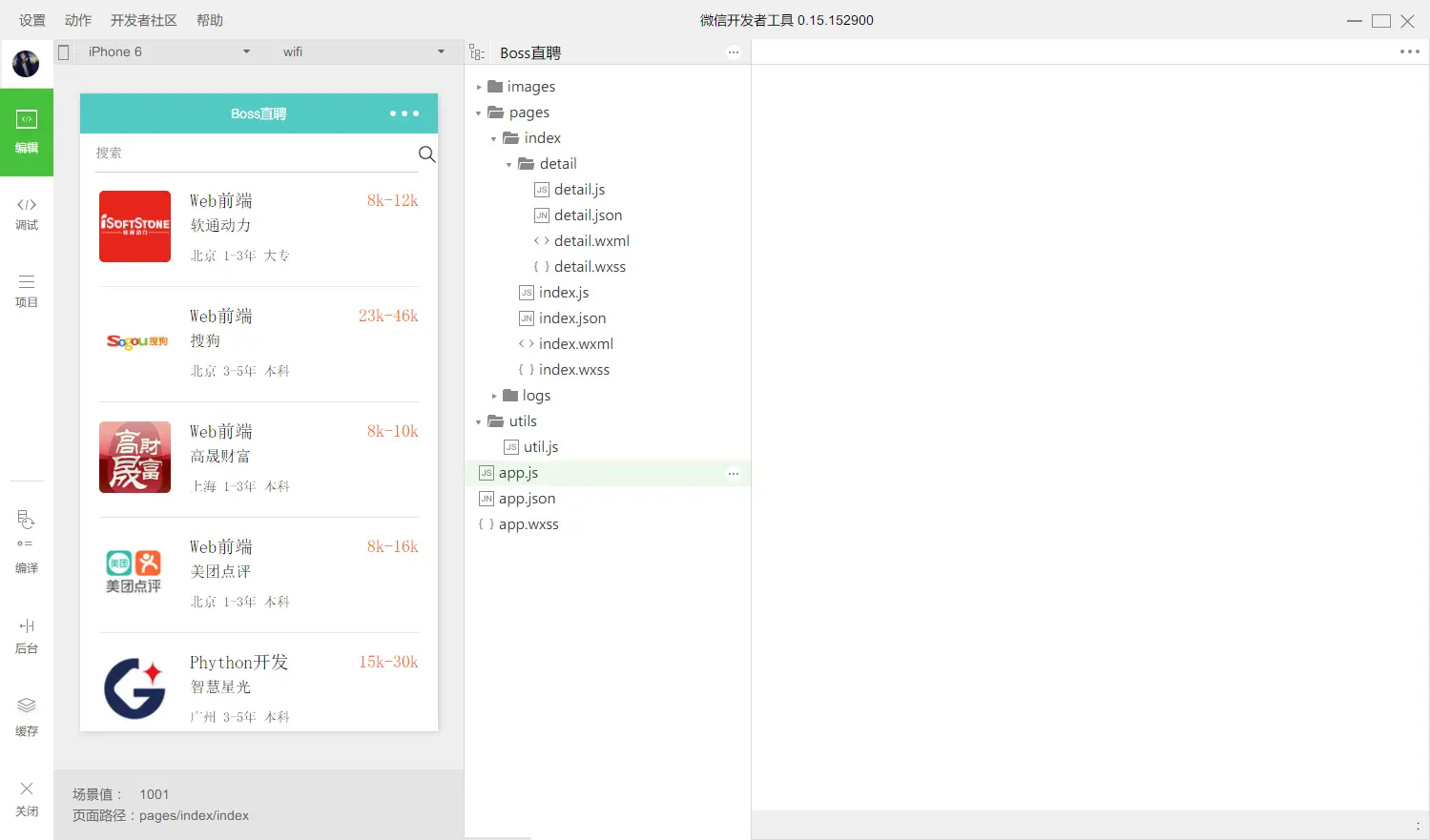This screenshot has width=1430, height=840.
Task: Click the 智慧星光 company logo
Action: pos(135,687)
